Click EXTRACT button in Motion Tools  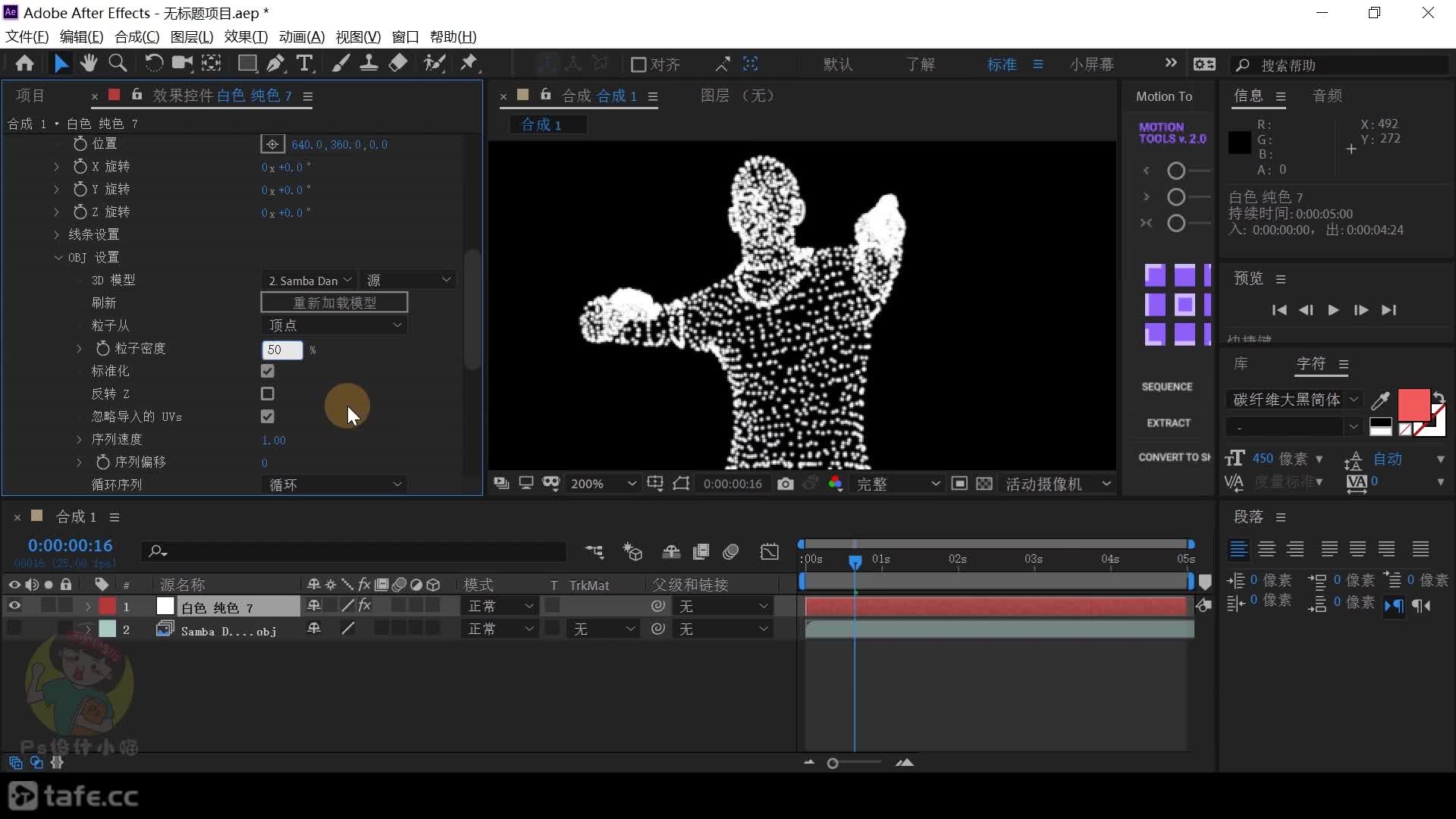1168,422
